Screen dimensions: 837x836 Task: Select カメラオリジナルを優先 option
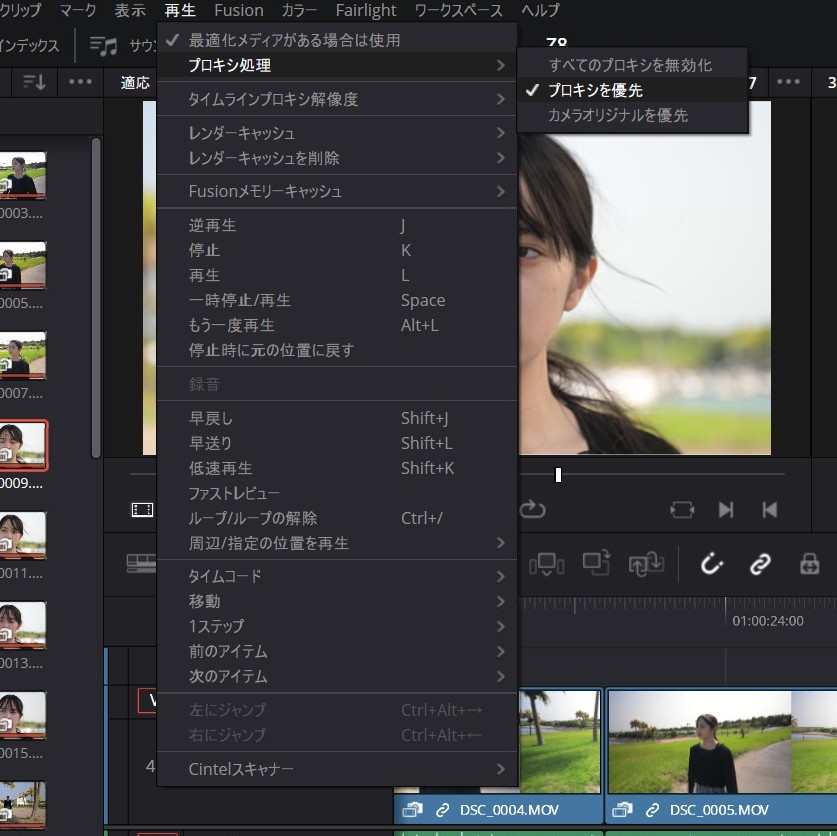click(632, 115)
